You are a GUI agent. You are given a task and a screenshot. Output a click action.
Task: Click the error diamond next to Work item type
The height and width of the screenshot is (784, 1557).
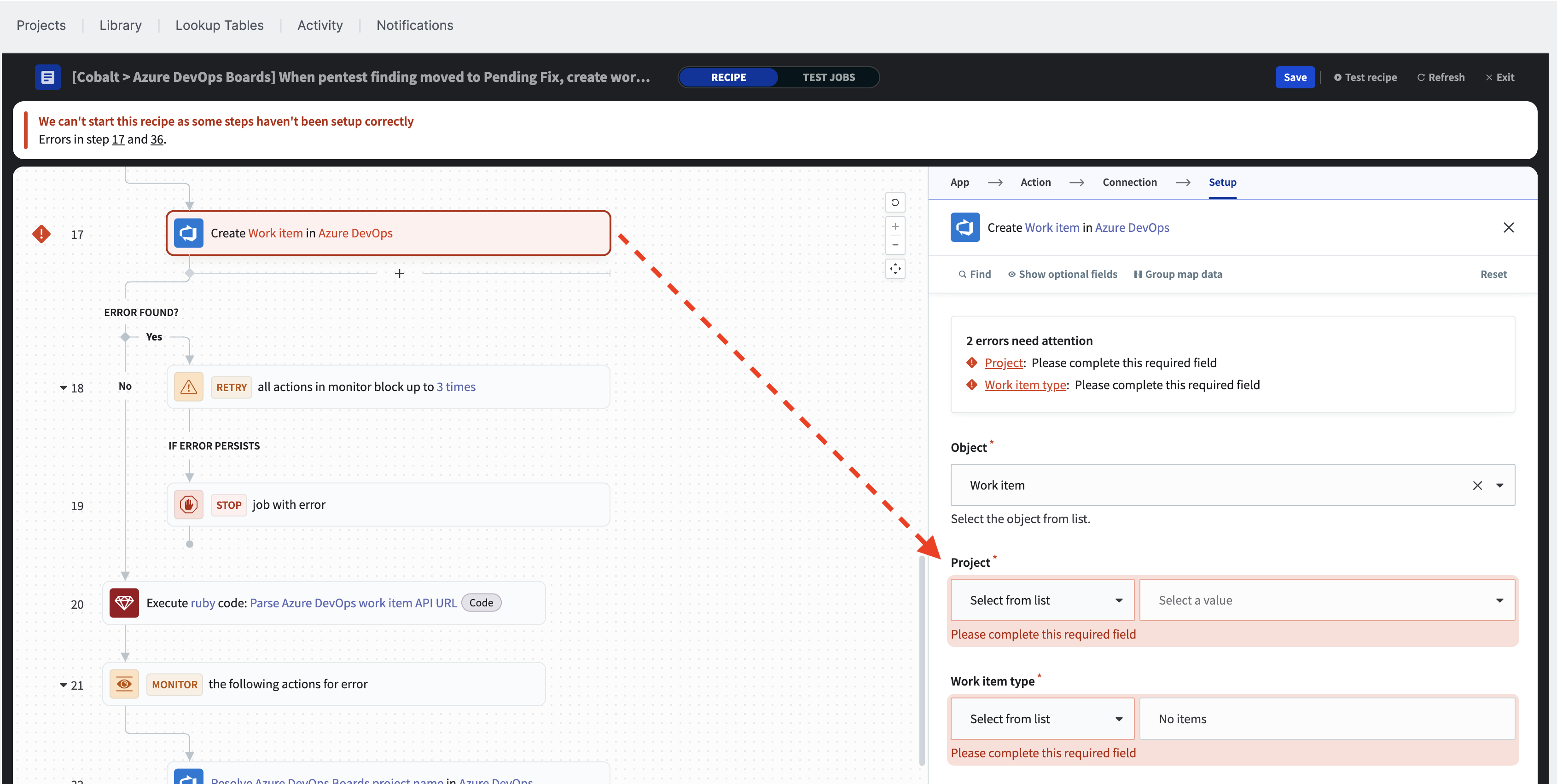972,386
